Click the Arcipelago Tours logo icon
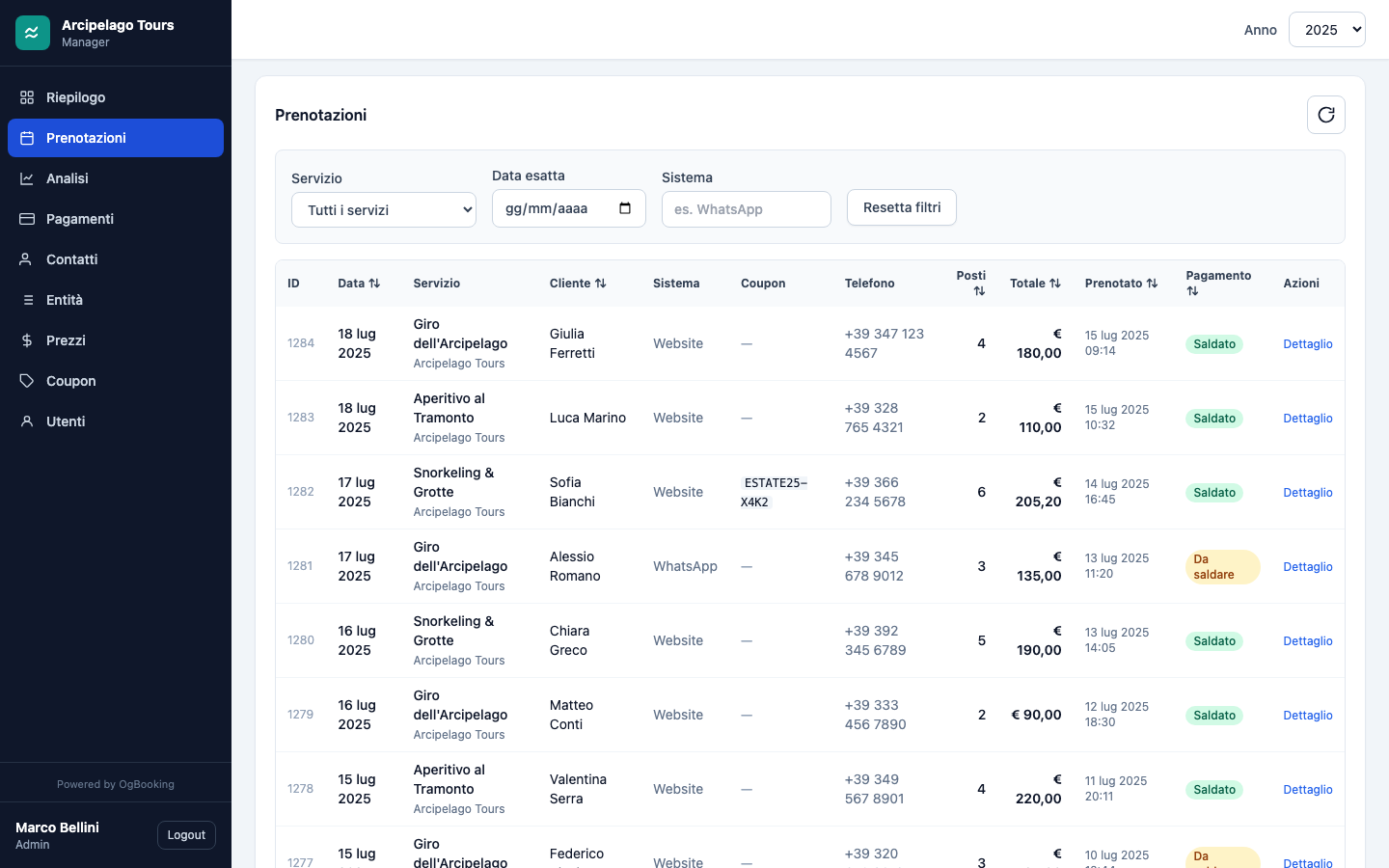The image size is (1389, 868). [x=33, y=33]
